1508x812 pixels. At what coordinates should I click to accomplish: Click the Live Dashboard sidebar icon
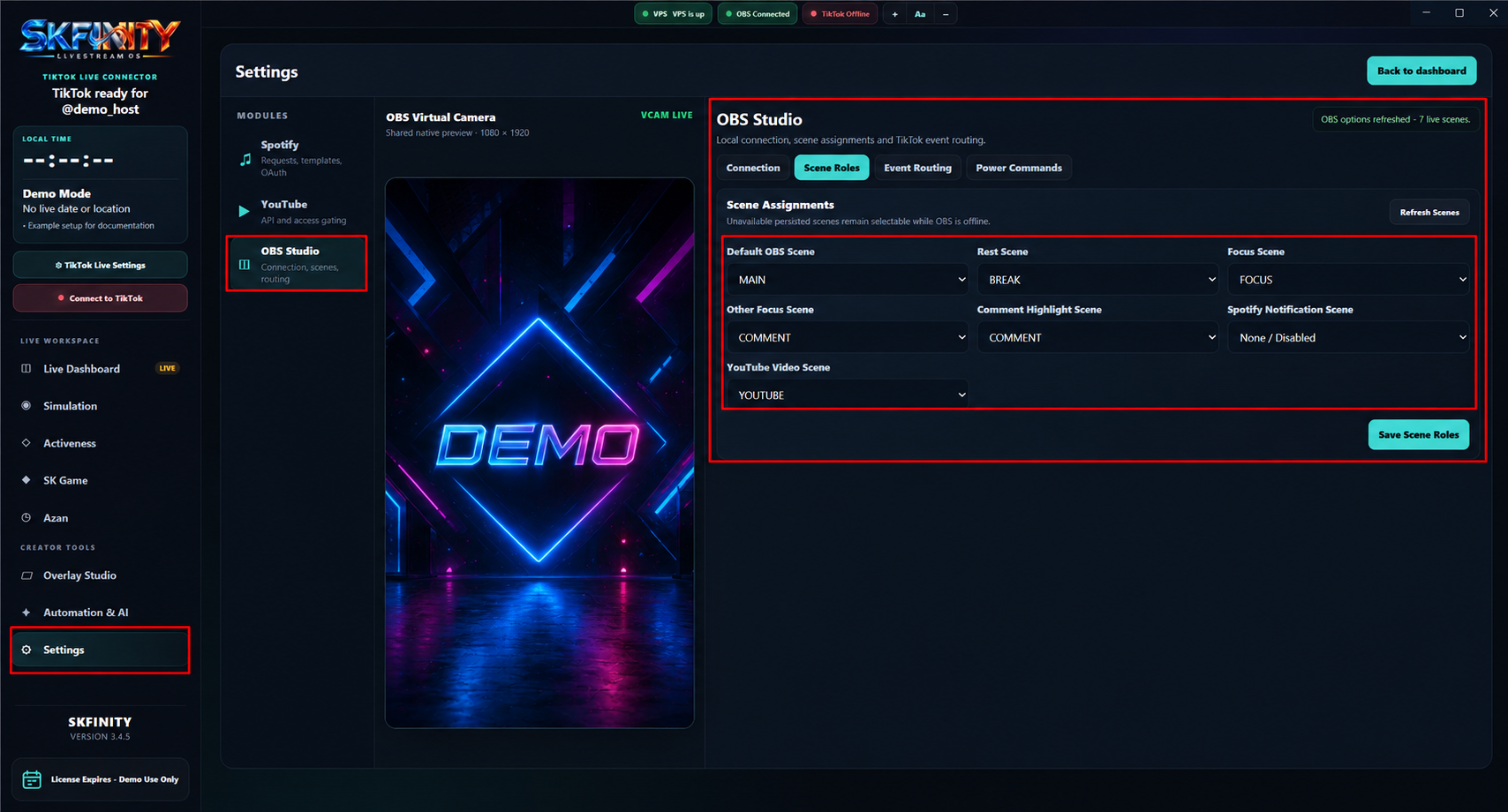(26, 368)
